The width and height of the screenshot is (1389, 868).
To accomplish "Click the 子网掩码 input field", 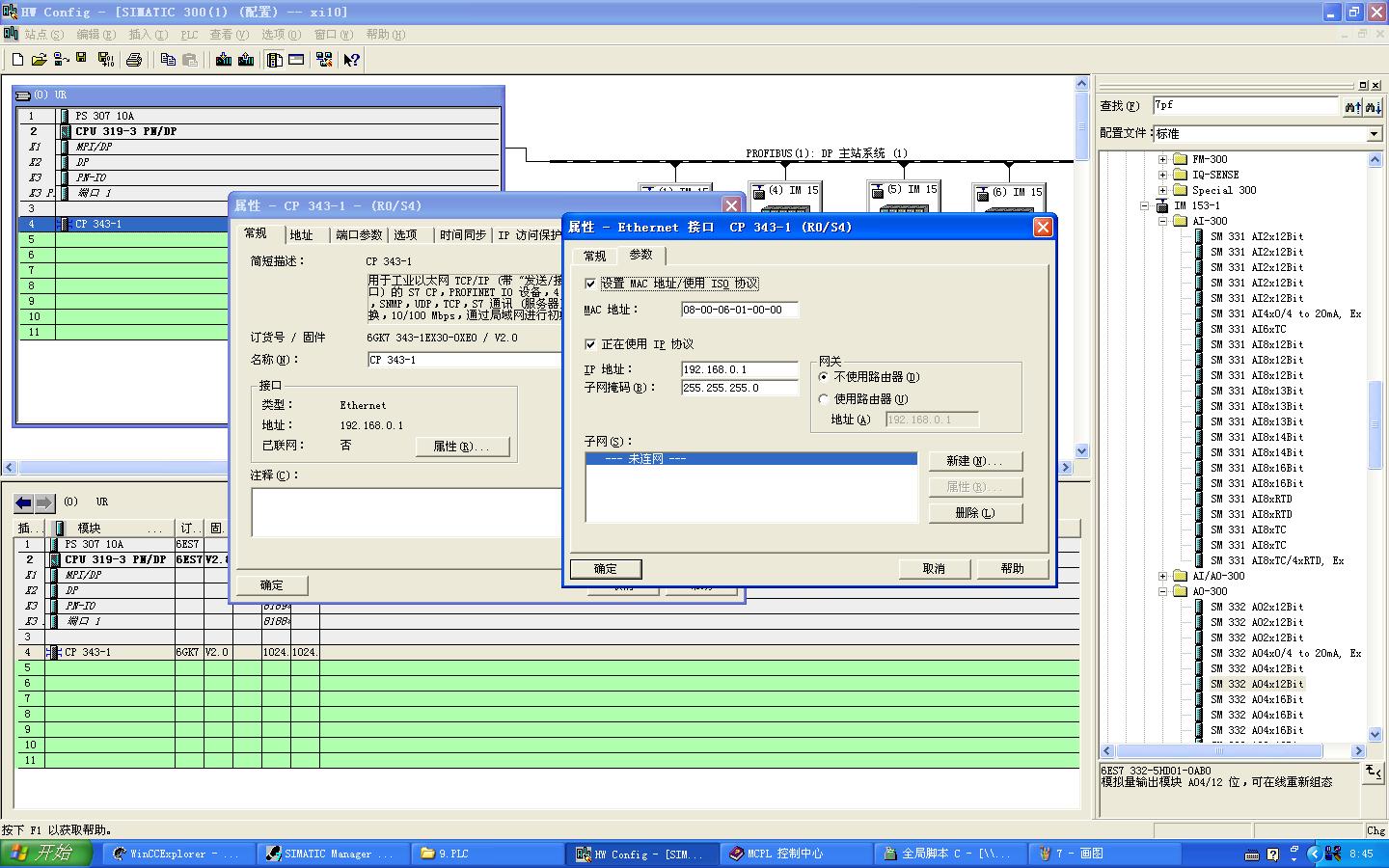I will click(x=740, y=388).
